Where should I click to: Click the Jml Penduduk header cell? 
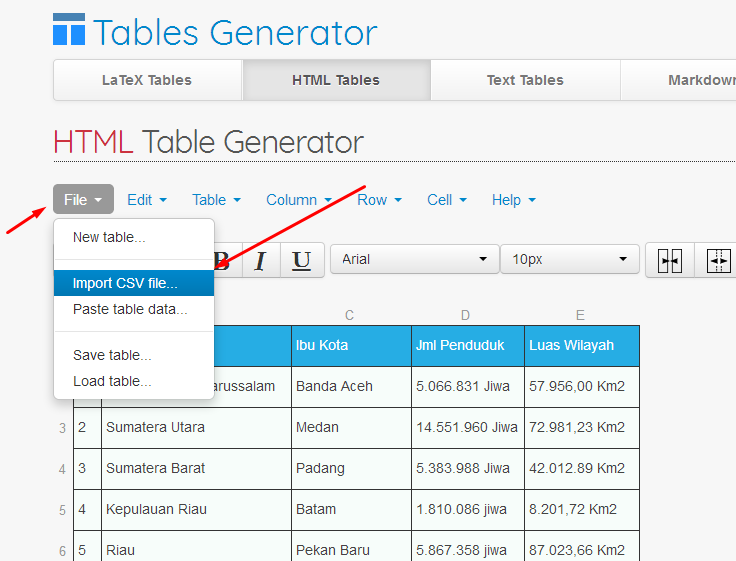click(468, 346)
